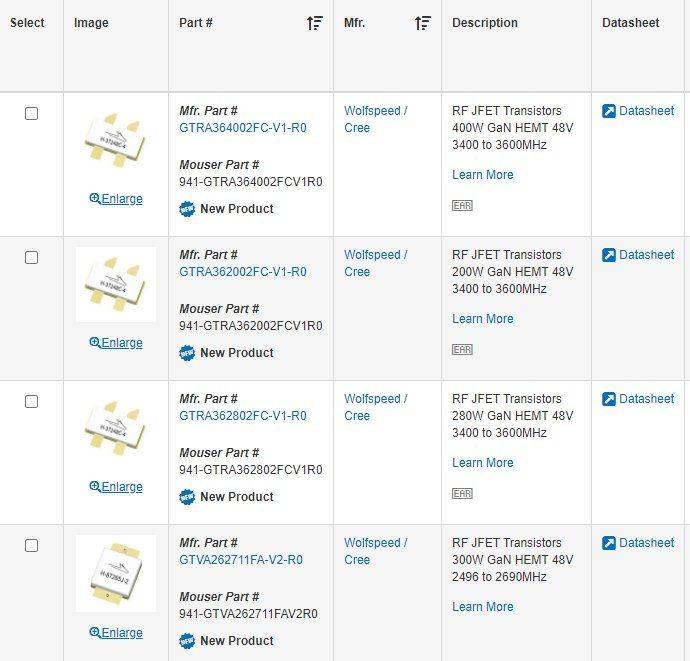Check the GTVA262711FA-V2-R0 row checkbox
The height and width of the screenshot is (661, 690).
point(31,546)
